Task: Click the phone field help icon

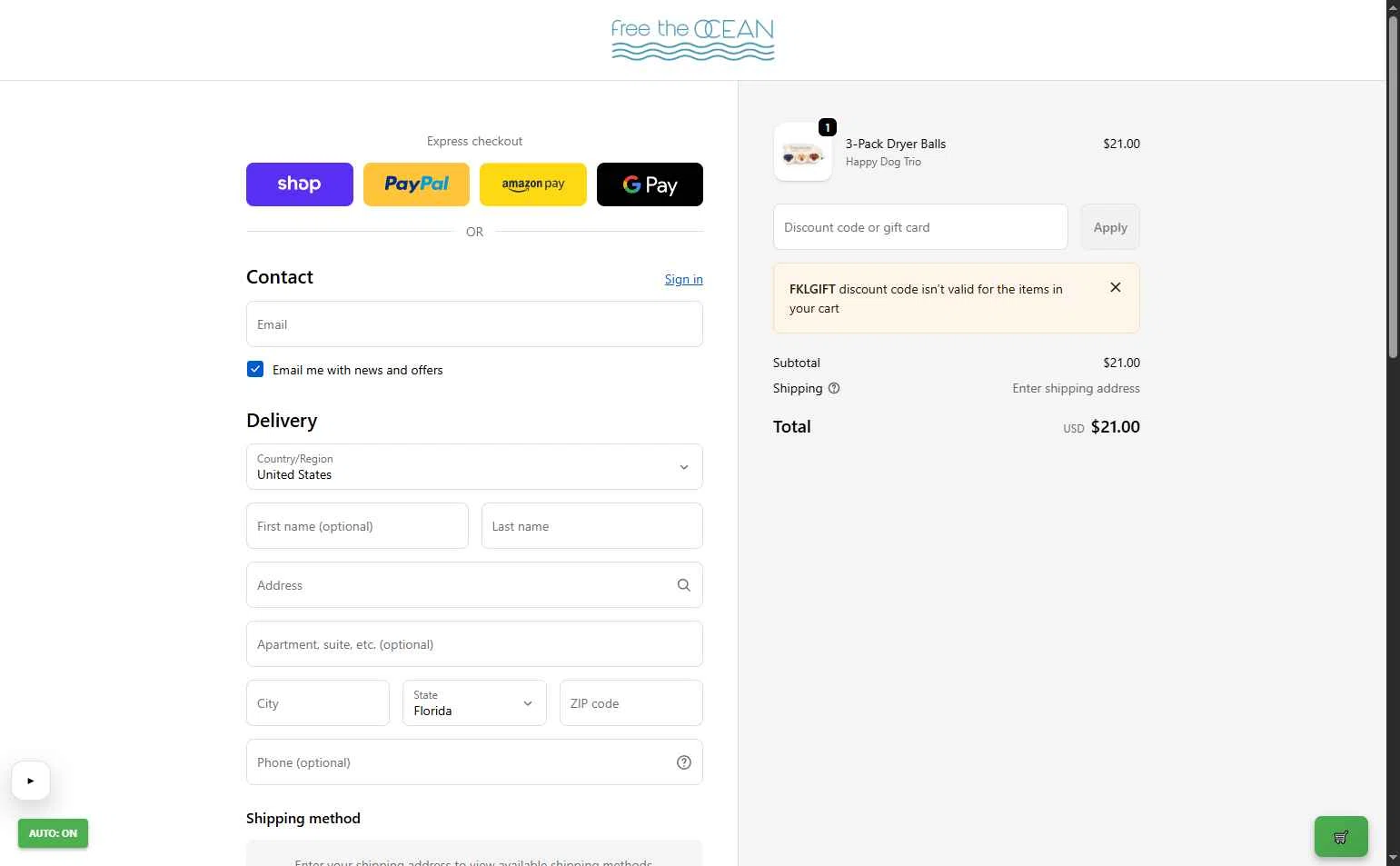Action: (x=684, y=762)
